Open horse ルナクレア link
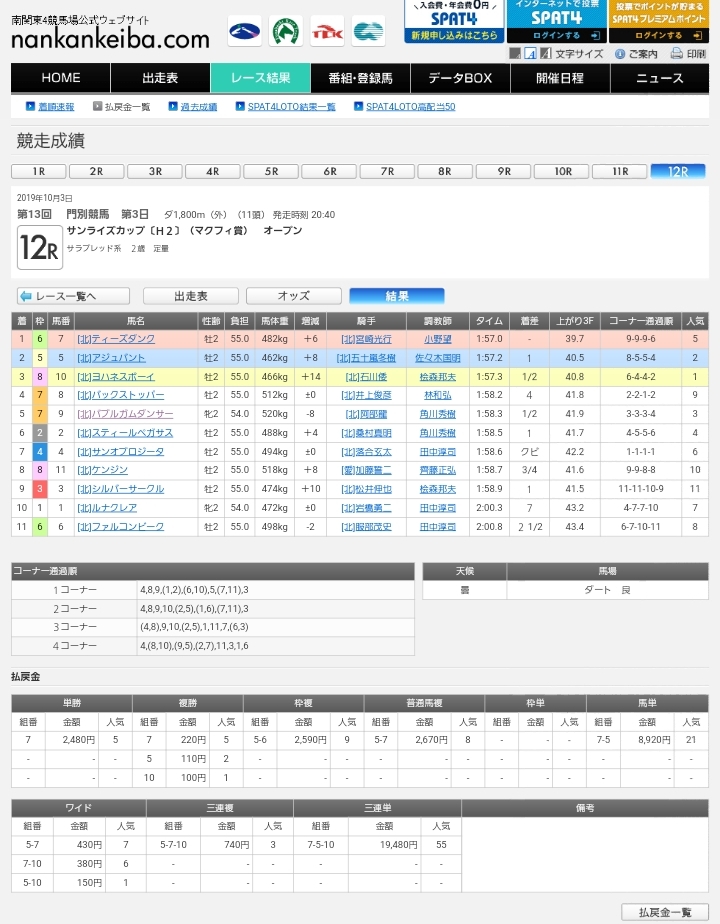This screenshot has width=720, height=924. (107, 507)
